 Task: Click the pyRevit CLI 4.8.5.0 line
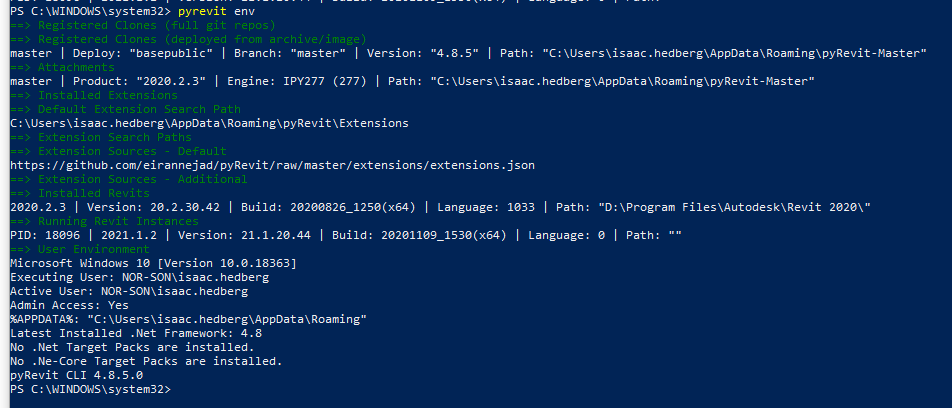76,375
